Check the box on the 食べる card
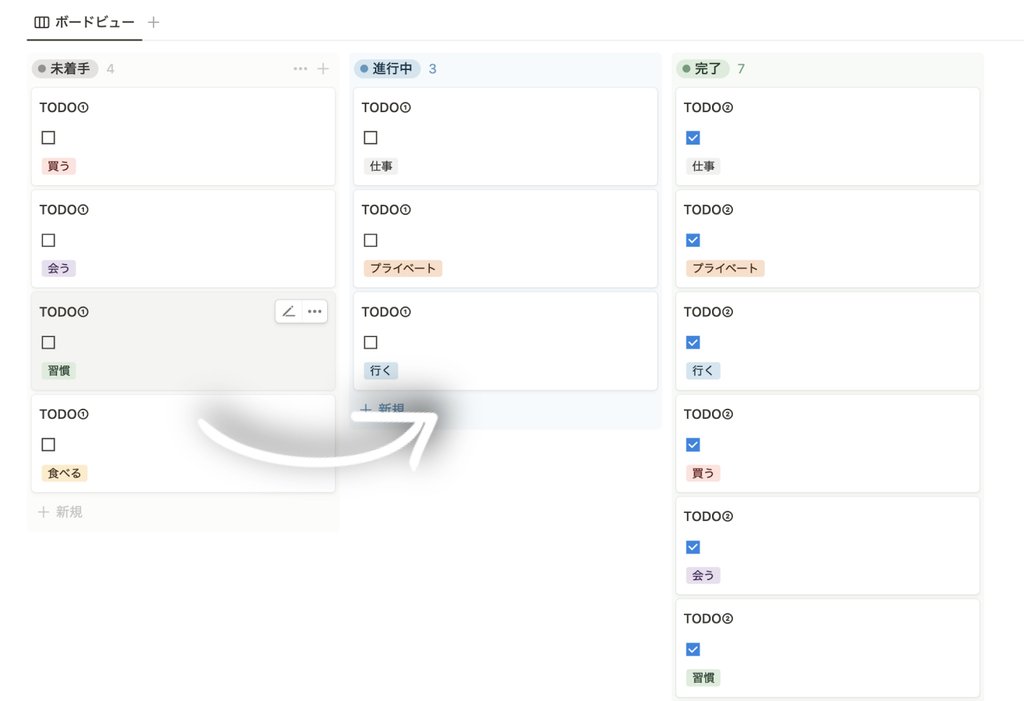Viewport: 1024px width, 701px height. pos(48,445)
